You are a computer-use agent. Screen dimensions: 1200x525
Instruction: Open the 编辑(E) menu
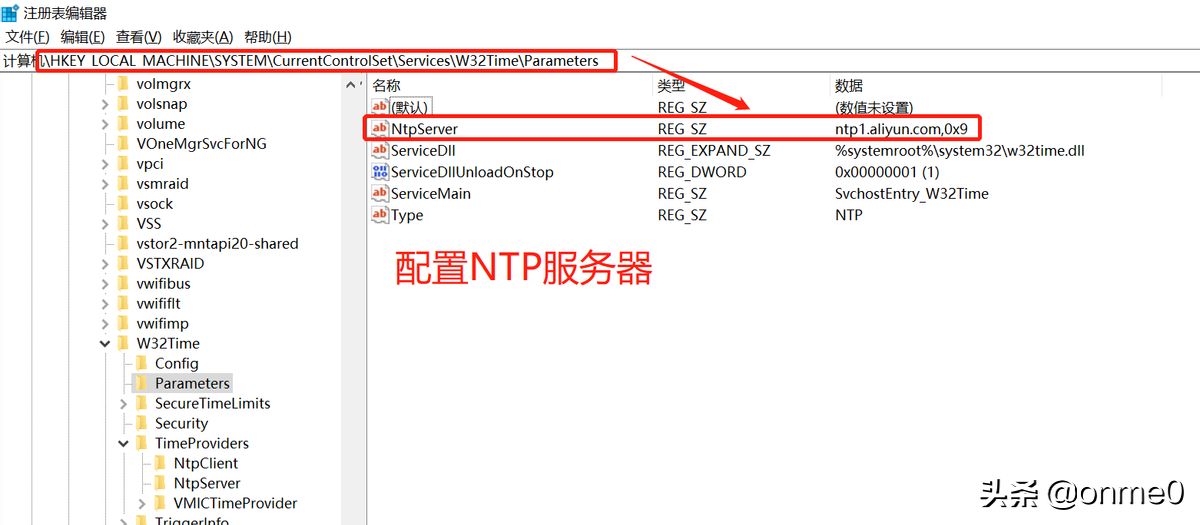click(x=83, y=37)
